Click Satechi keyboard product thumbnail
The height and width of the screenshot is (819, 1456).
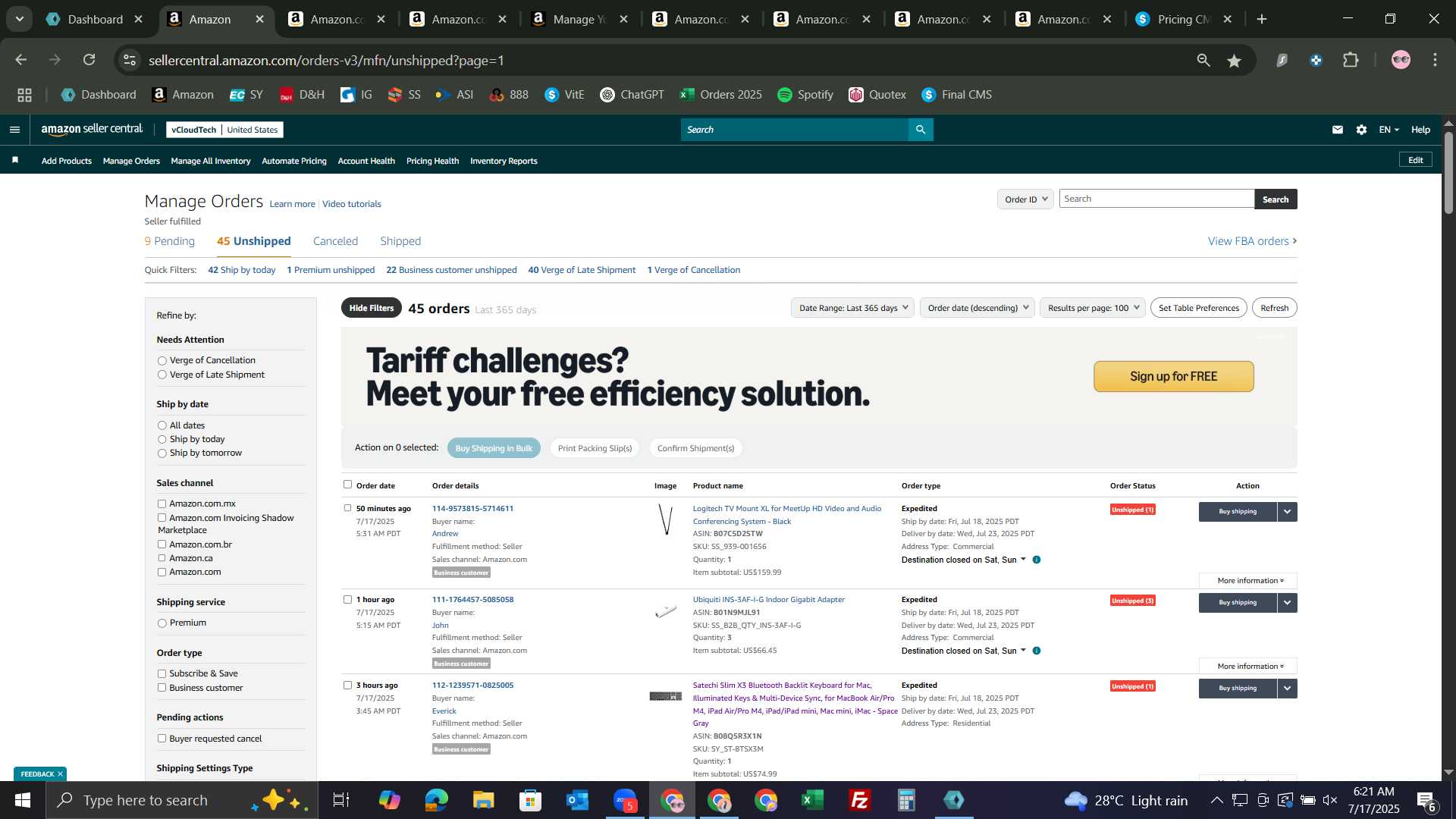(x=666, y=696)
